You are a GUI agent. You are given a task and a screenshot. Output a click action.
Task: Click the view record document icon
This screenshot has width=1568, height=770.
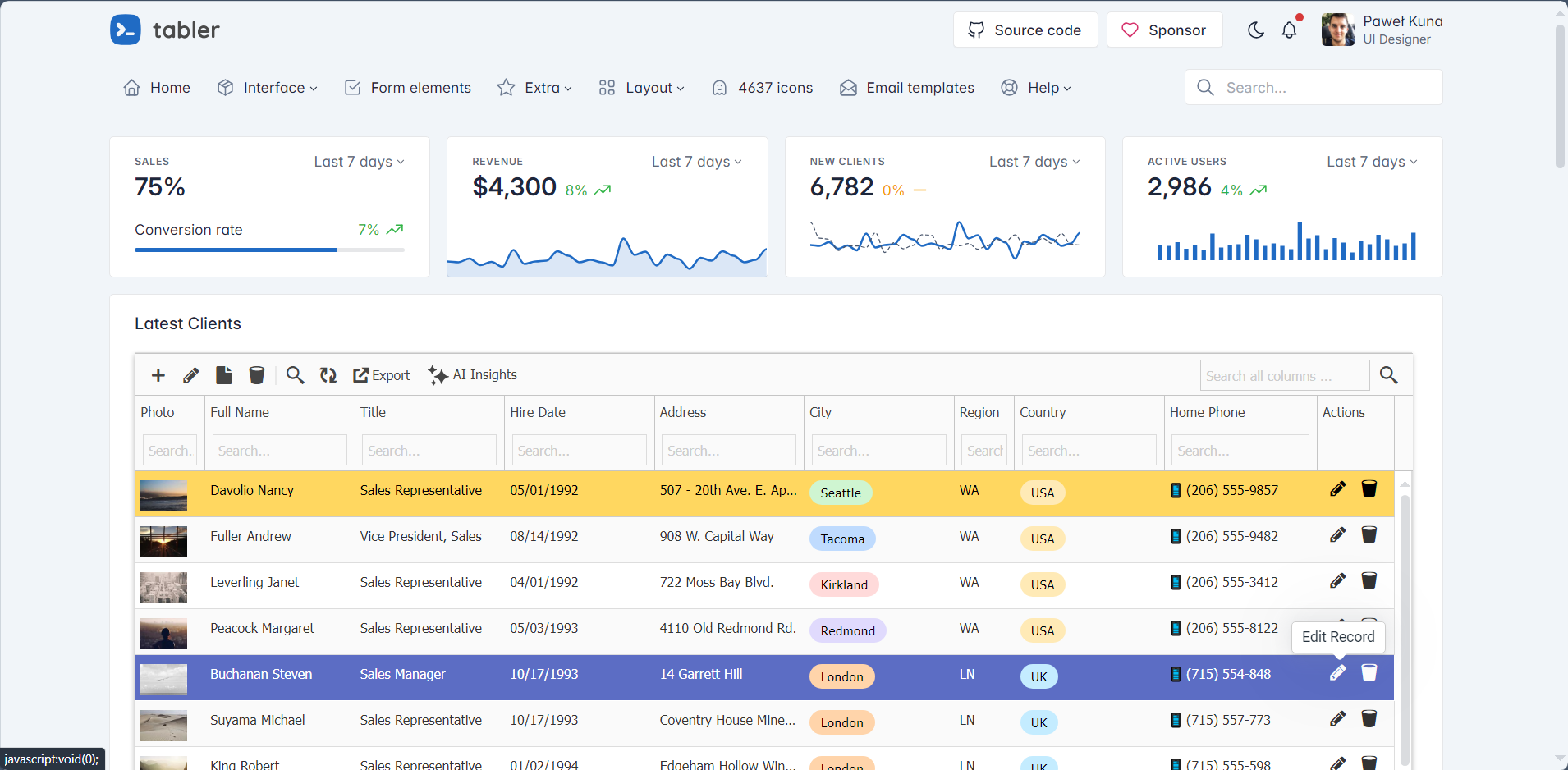[x=223, y=375]
